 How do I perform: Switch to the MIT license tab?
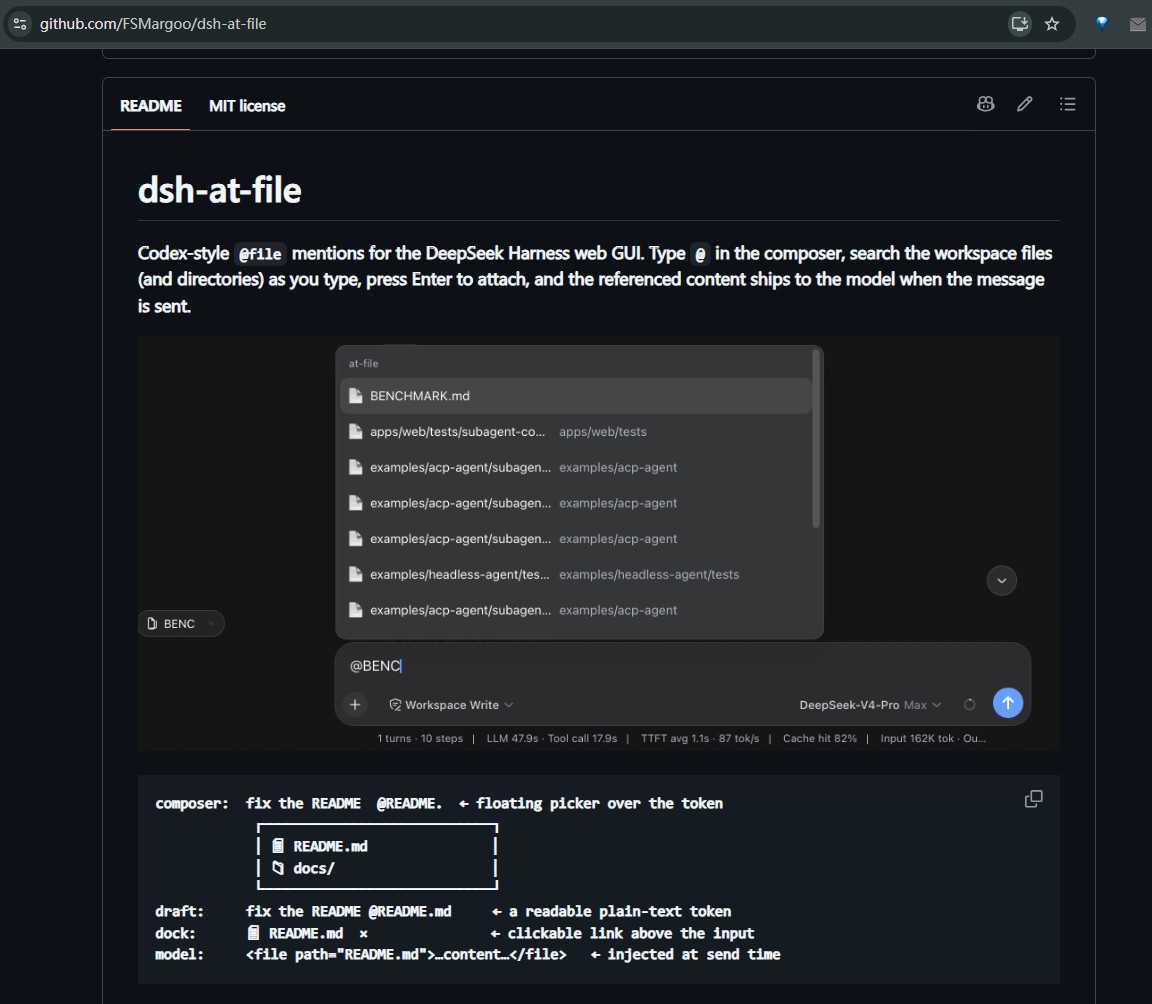point(247,106)
